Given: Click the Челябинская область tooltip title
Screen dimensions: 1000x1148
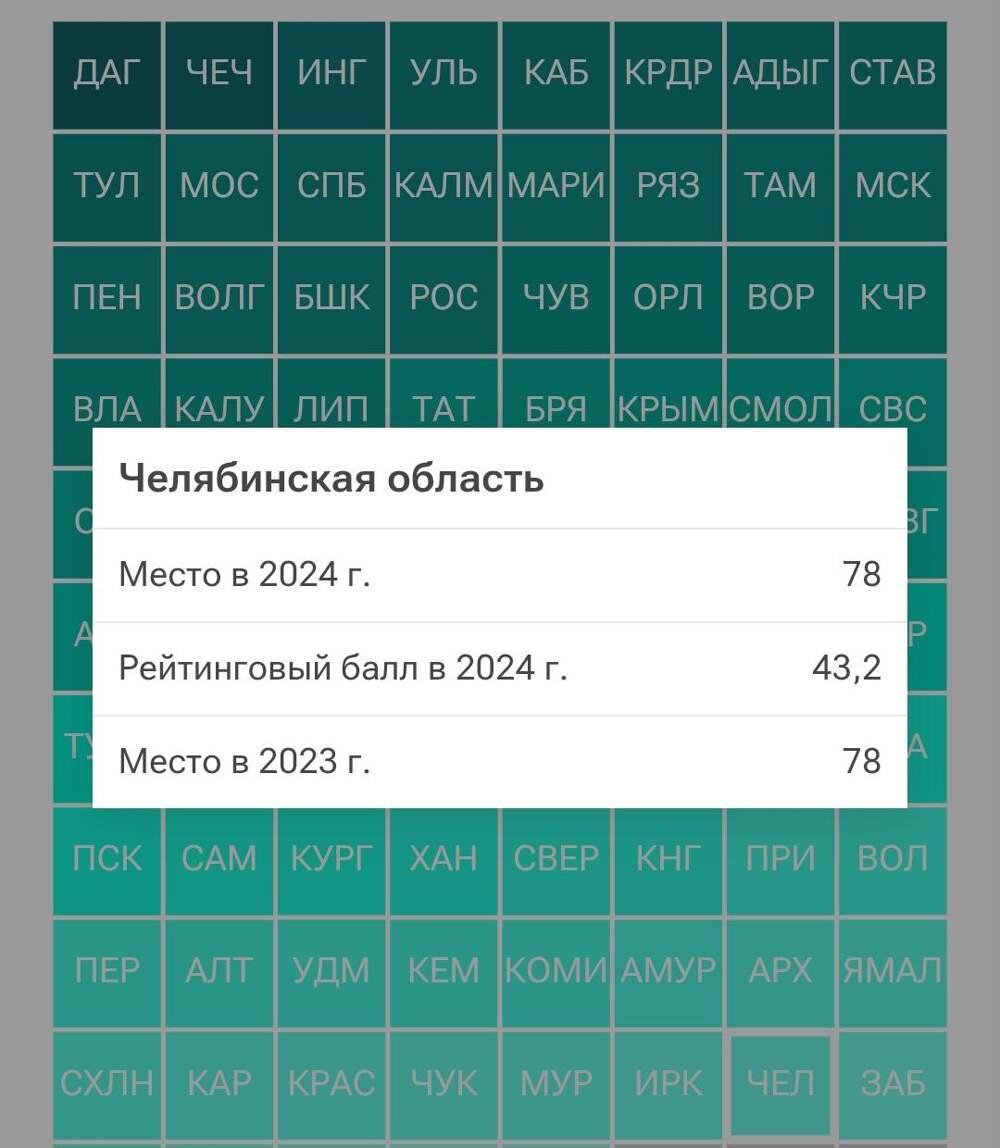Looking at the screenshot, I should tap(331, 479).
